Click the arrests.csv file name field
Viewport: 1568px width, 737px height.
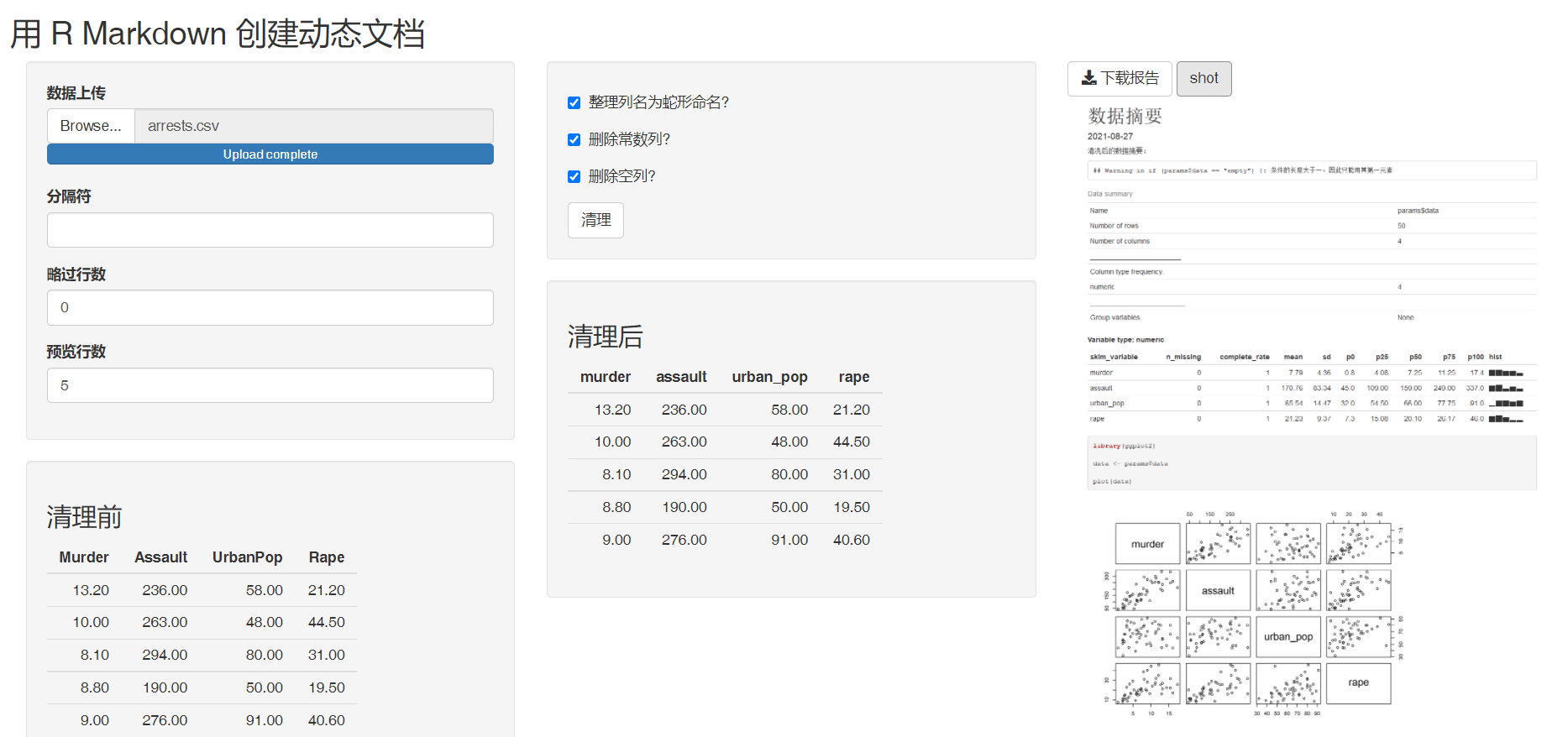[314, 126]
